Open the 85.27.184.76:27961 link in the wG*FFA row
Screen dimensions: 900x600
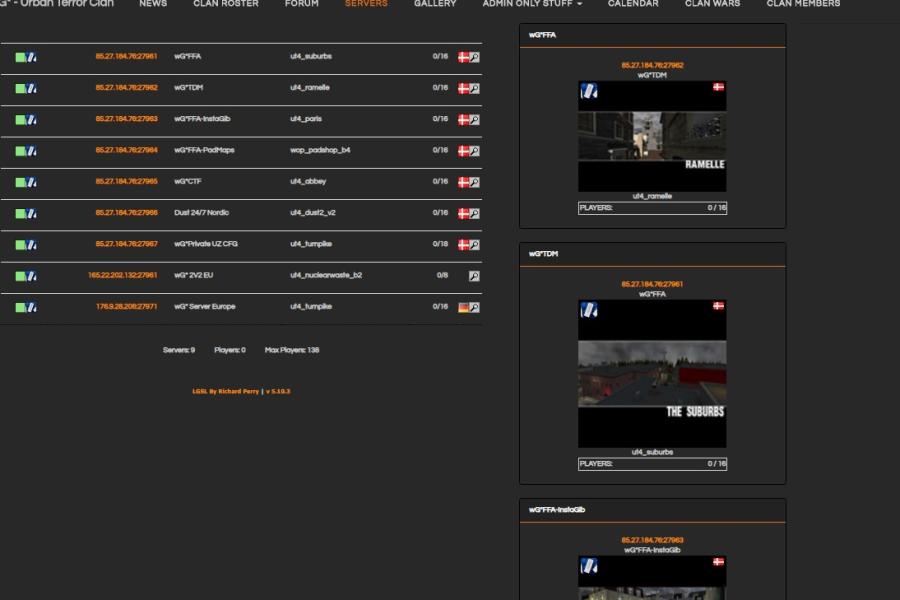click(126, 56)
